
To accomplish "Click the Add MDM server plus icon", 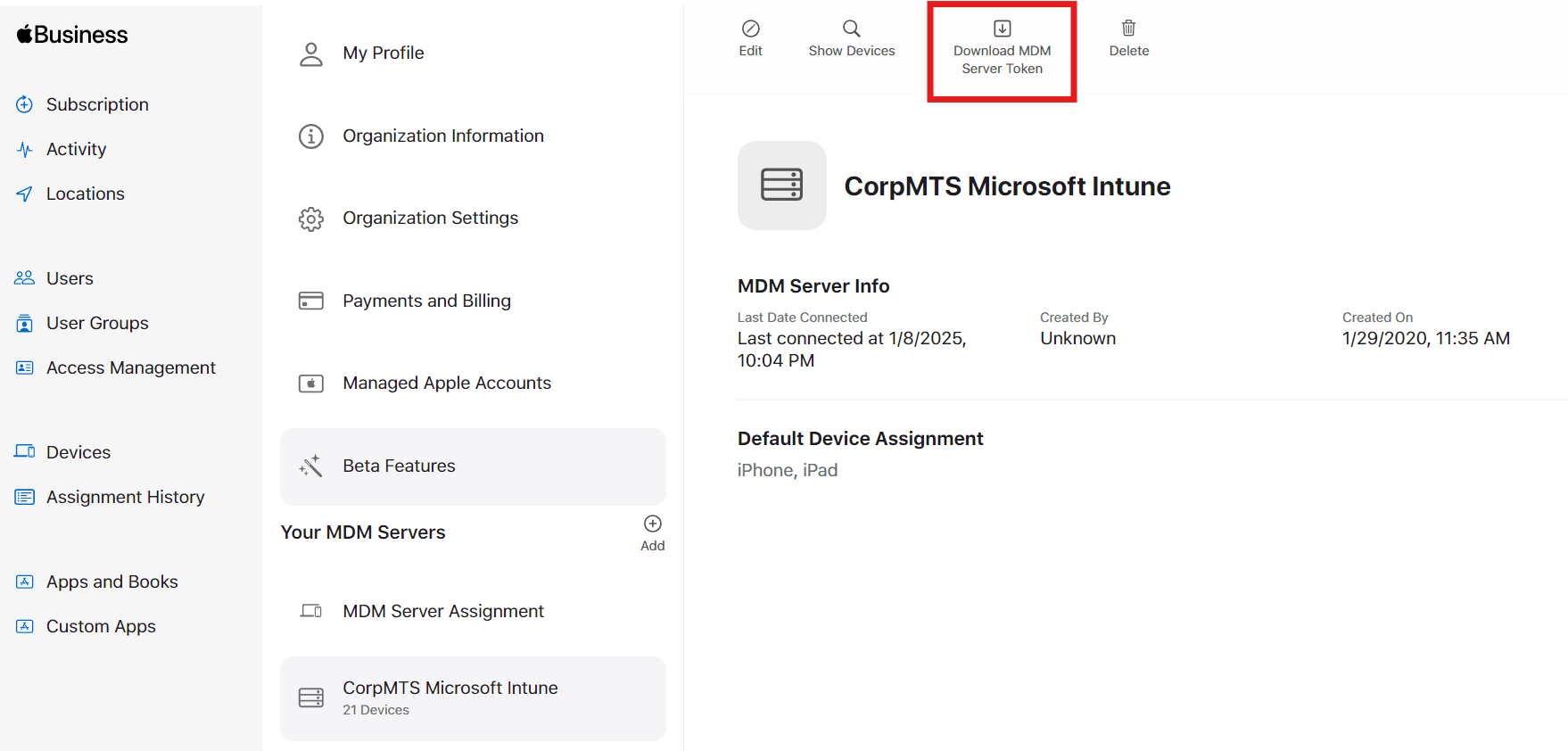I will click(653, 524).
